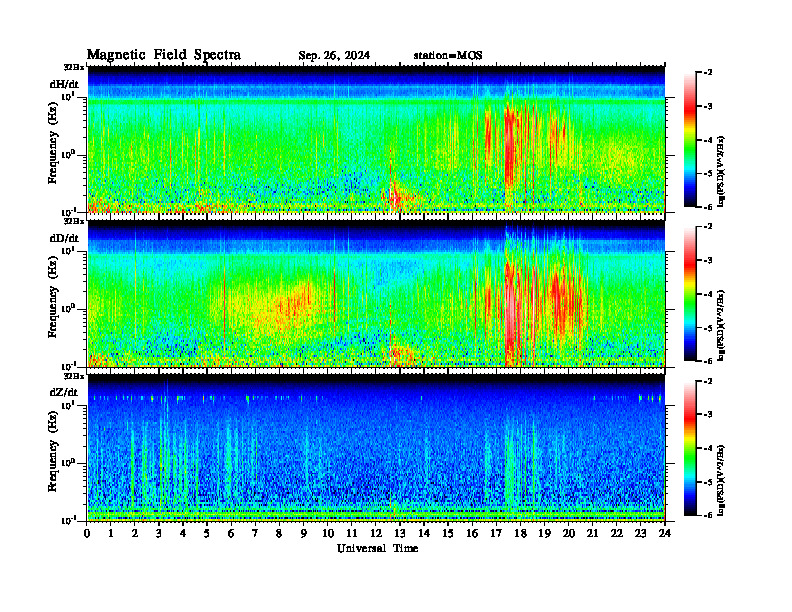Viewport: 792px width, 612px height.
Task: Click hour 16 tick label on time axis
Action: pos(472,533)
